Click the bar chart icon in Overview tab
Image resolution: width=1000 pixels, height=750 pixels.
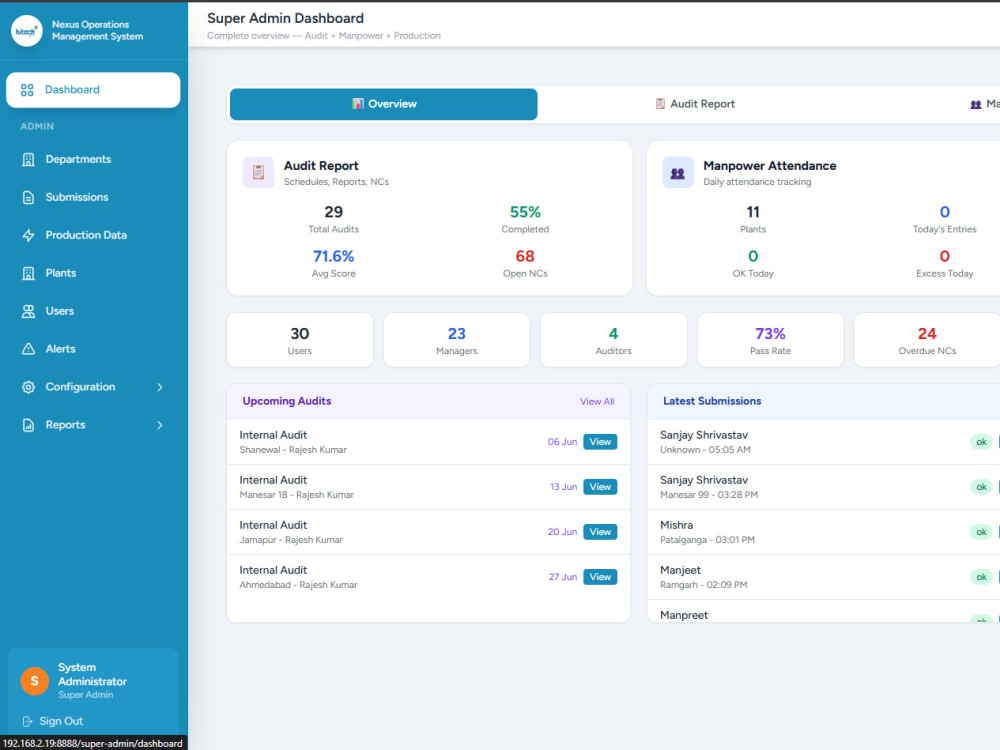point(358,104)
